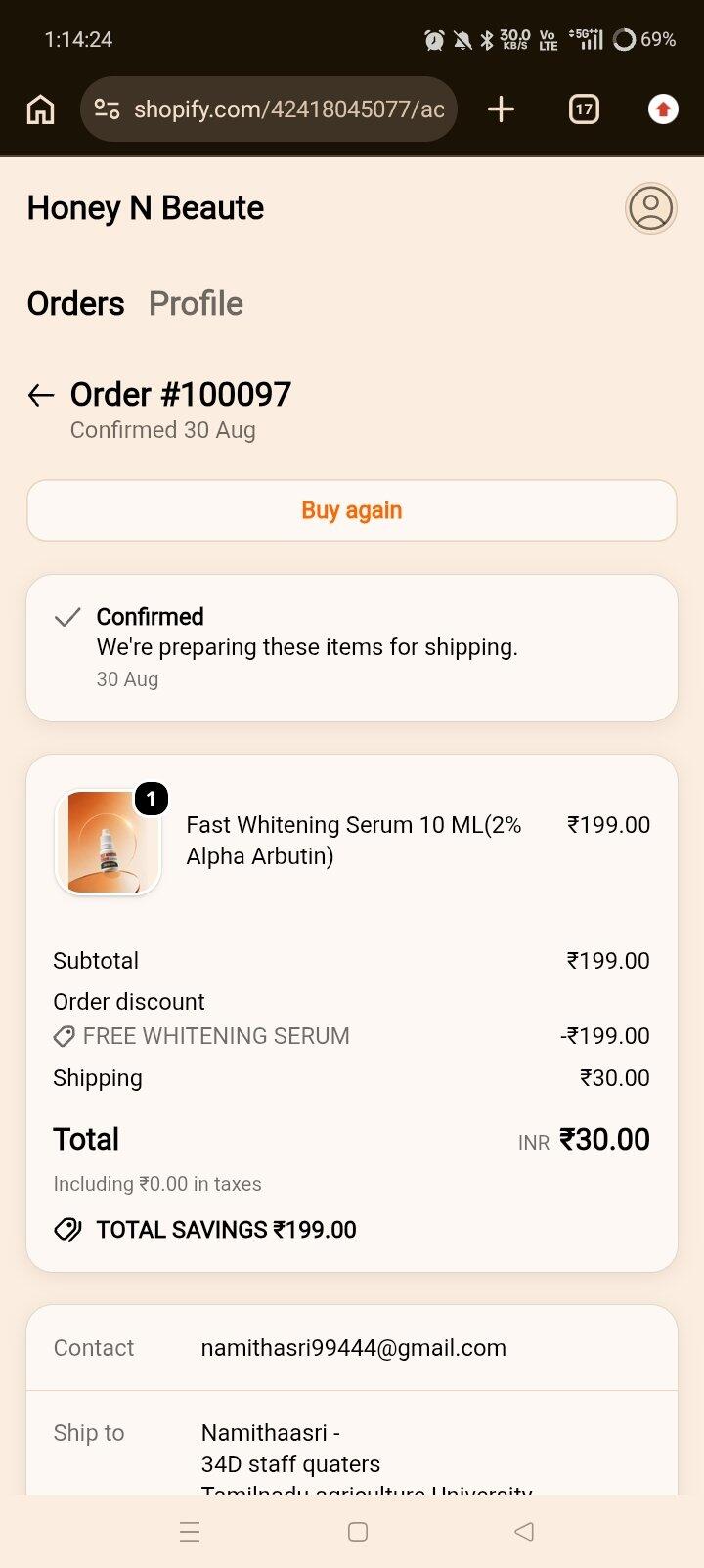Tap the serum product thumbnail image
704x1568 pixels.
pos(108,842)
